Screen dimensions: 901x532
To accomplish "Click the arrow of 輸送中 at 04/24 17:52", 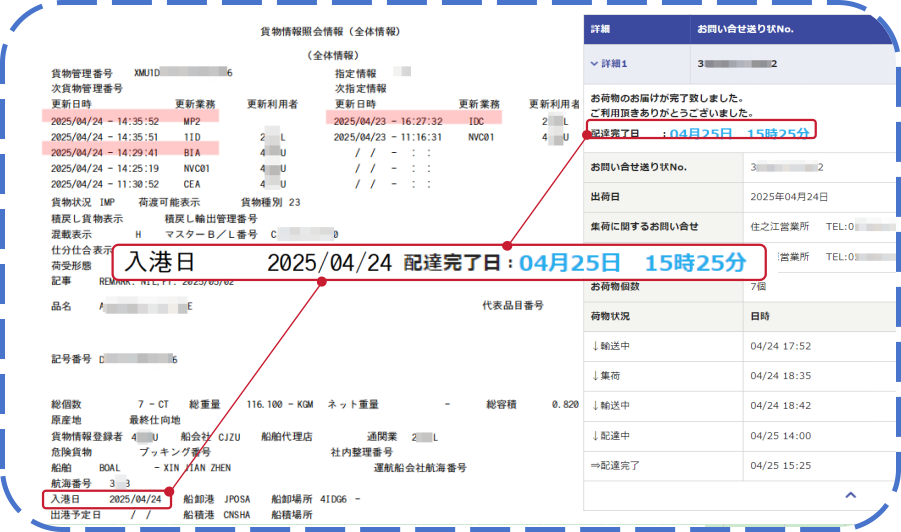I will pyautogui.click(x=595, y=346).
